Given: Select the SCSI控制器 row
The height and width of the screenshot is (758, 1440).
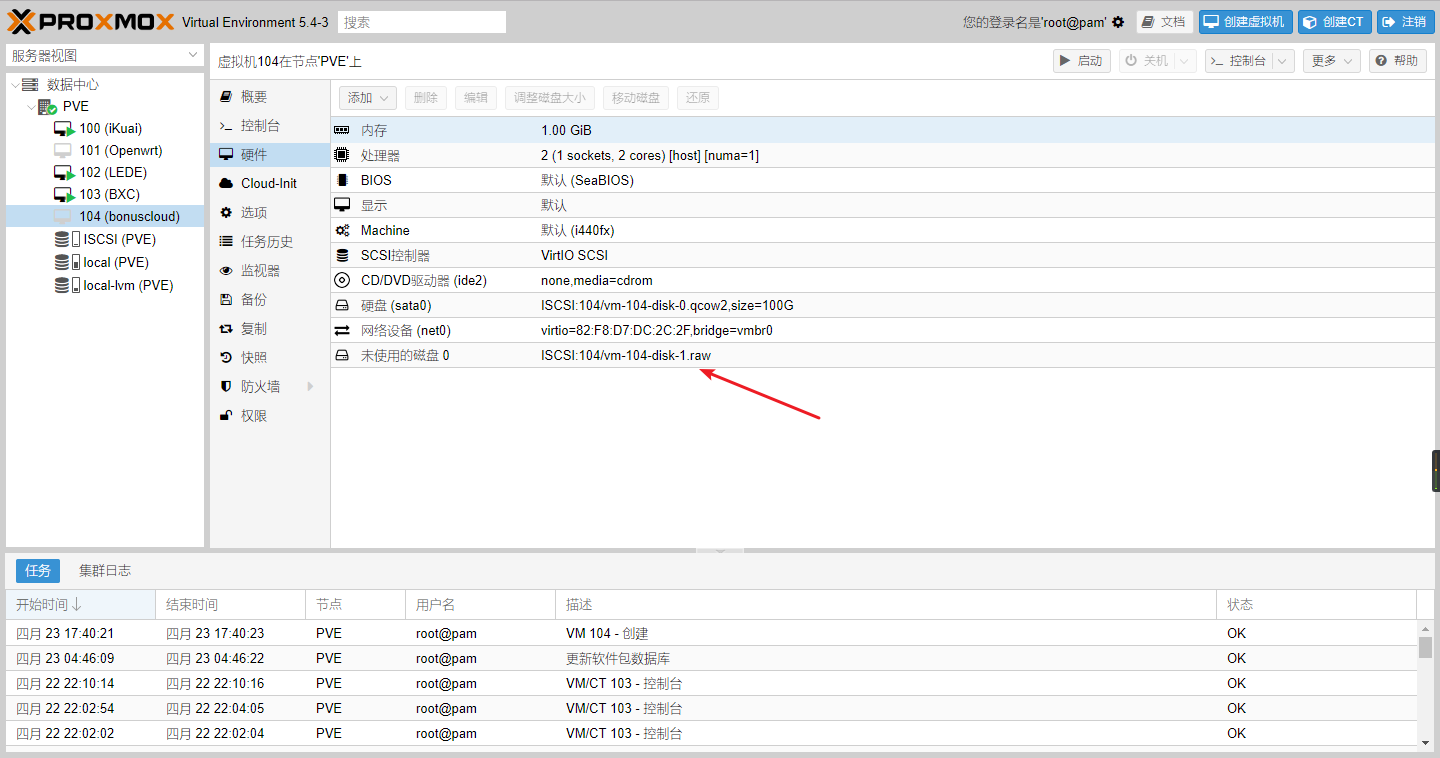Looking at the screenshot, I should coord(883,256).
